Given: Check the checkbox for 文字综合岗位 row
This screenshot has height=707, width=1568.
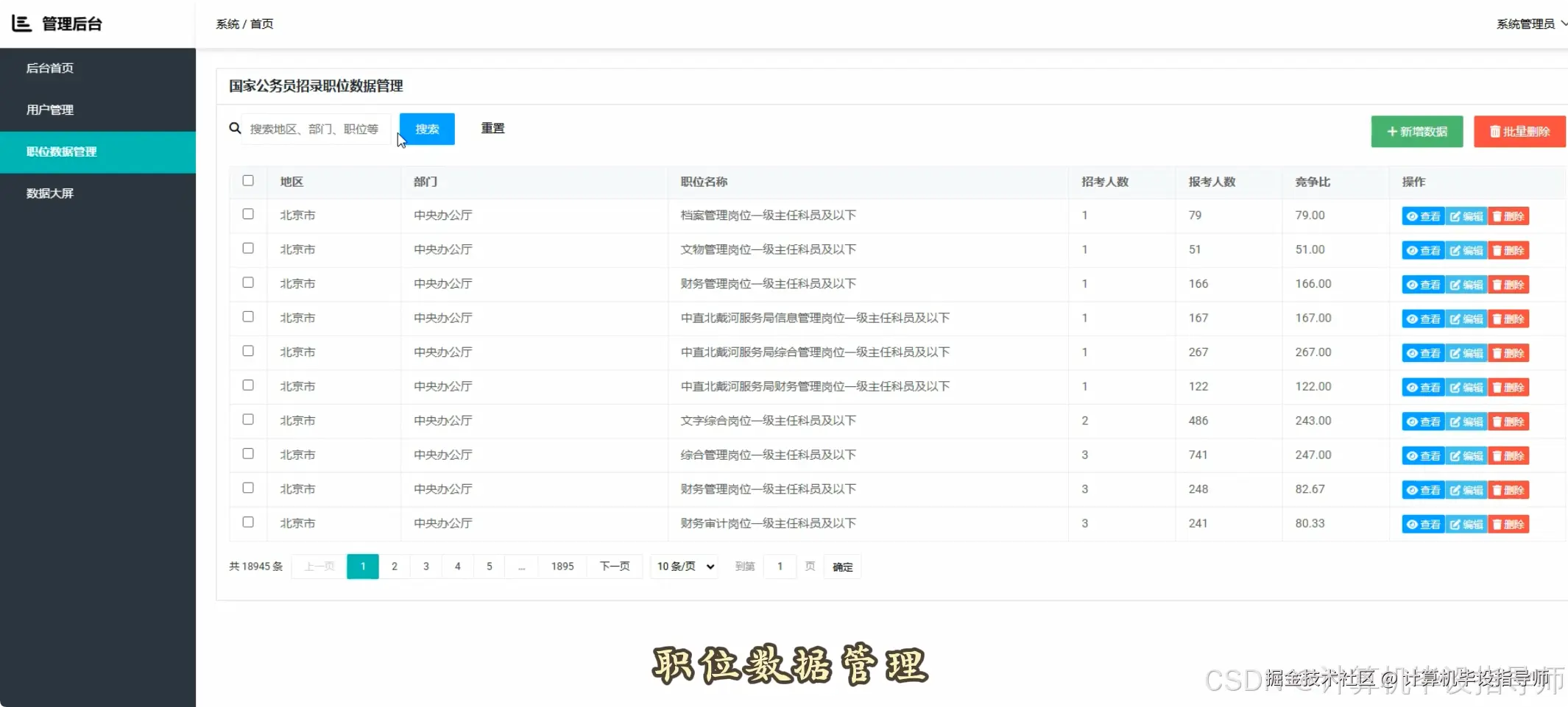Looking at the screenshot, I should (248, 419).
